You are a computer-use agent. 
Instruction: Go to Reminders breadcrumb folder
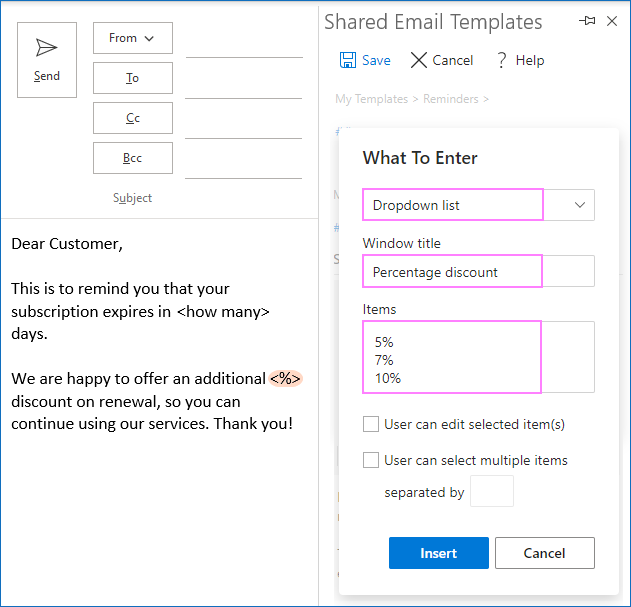pyautogui.click(x=451, y=99)
